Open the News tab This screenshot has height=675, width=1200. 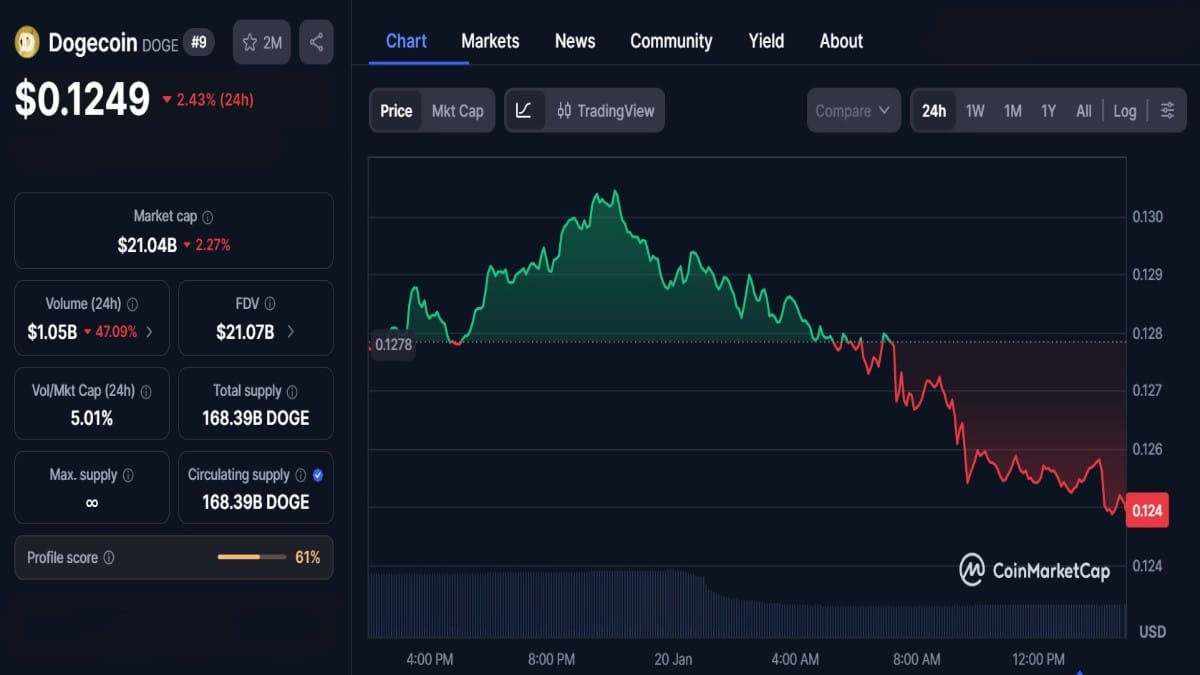pos(575,41)
